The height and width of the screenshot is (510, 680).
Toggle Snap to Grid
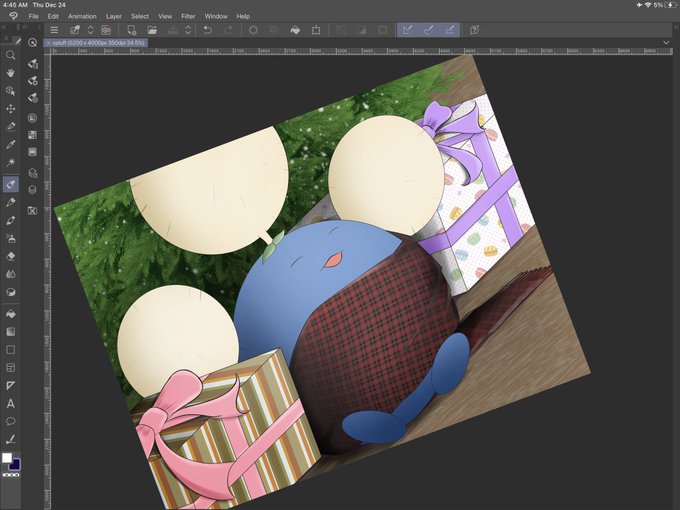(450, 30)
